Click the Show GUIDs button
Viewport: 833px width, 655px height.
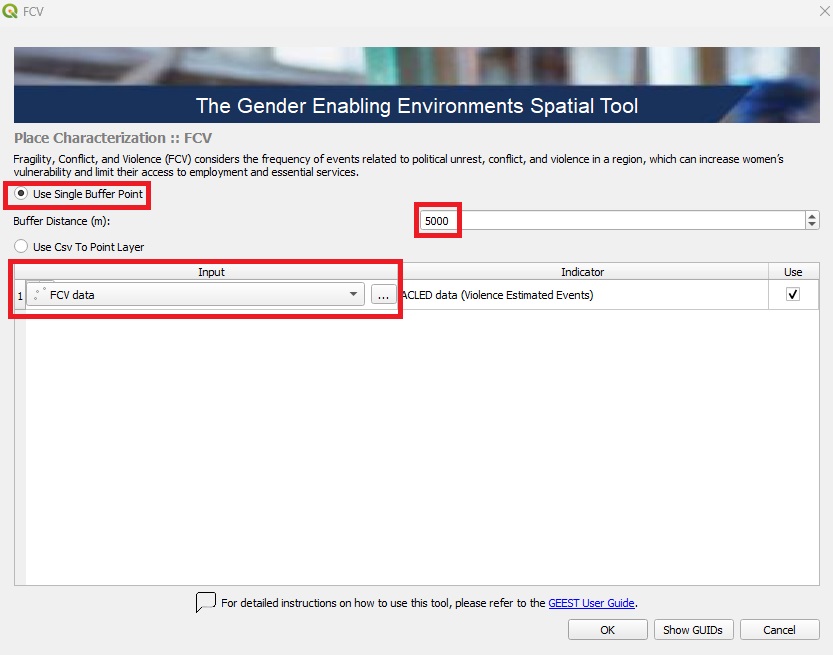pyautogui.click(x=693, y=630)
